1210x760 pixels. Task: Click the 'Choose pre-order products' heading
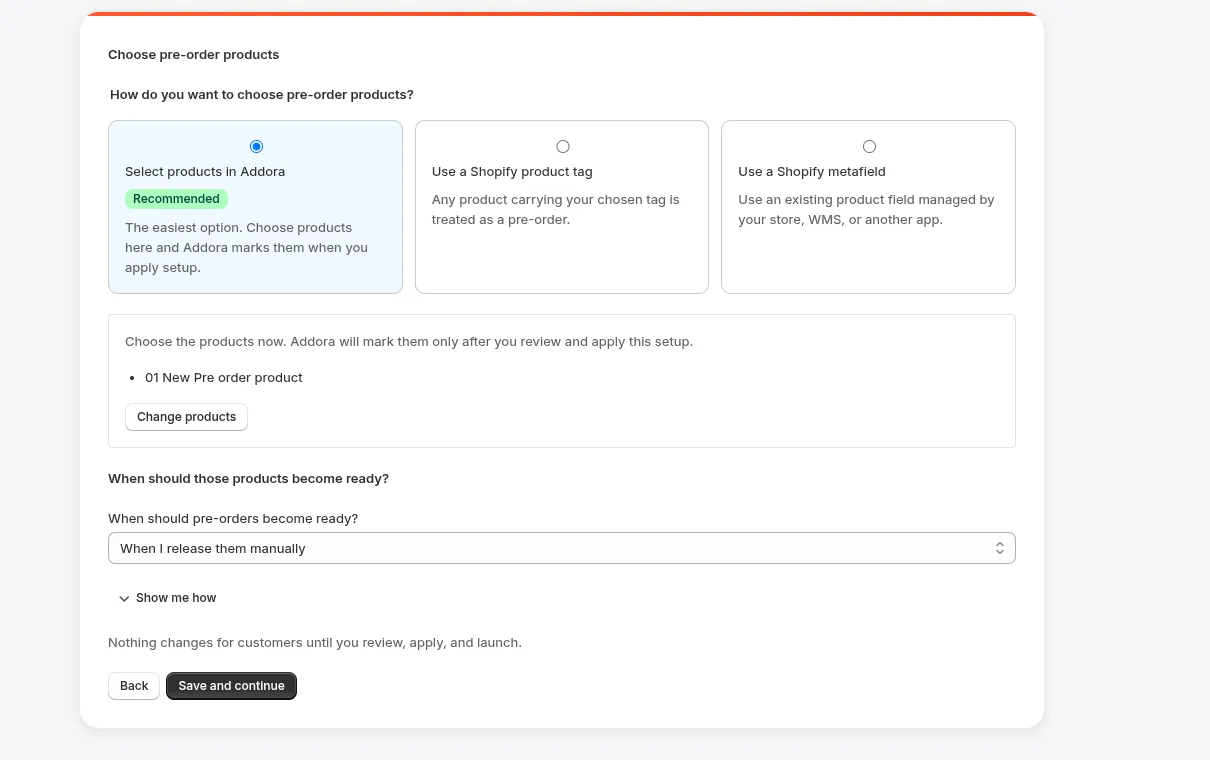click(x=194, y=54)
